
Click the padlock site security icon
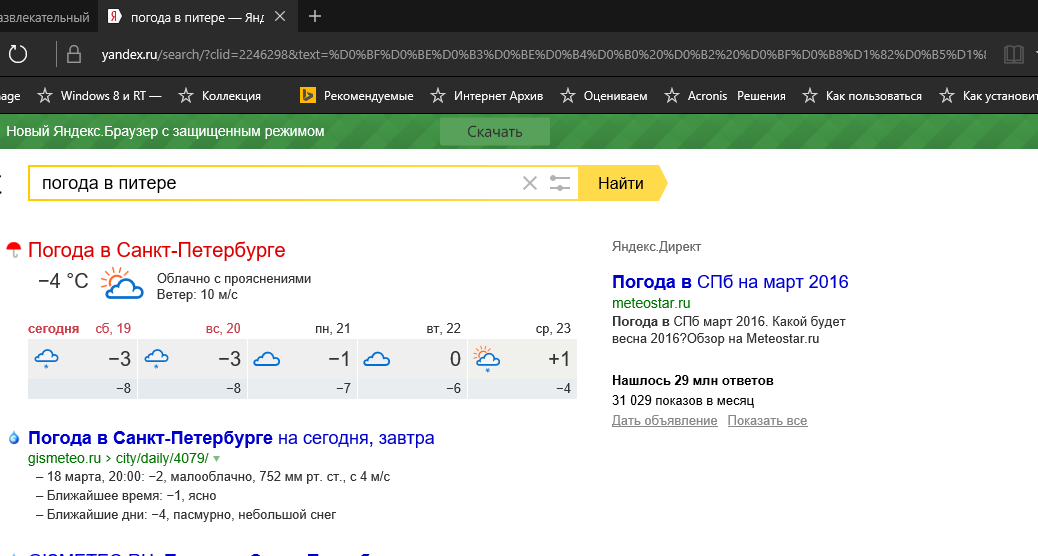pyautogui.click(x=73, y=54)
